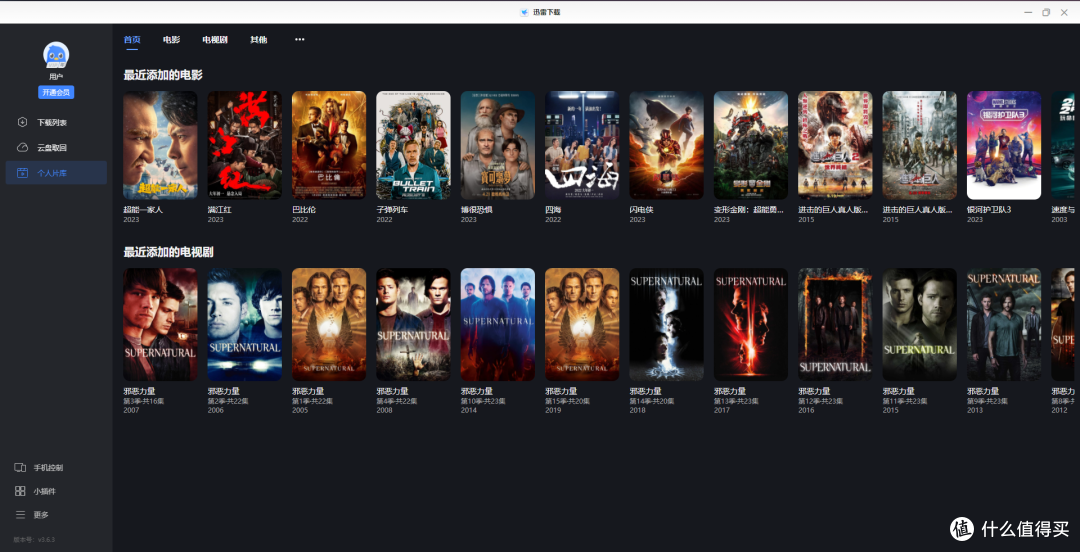Open the 更多 menu in the sidebar

[32, 515]
